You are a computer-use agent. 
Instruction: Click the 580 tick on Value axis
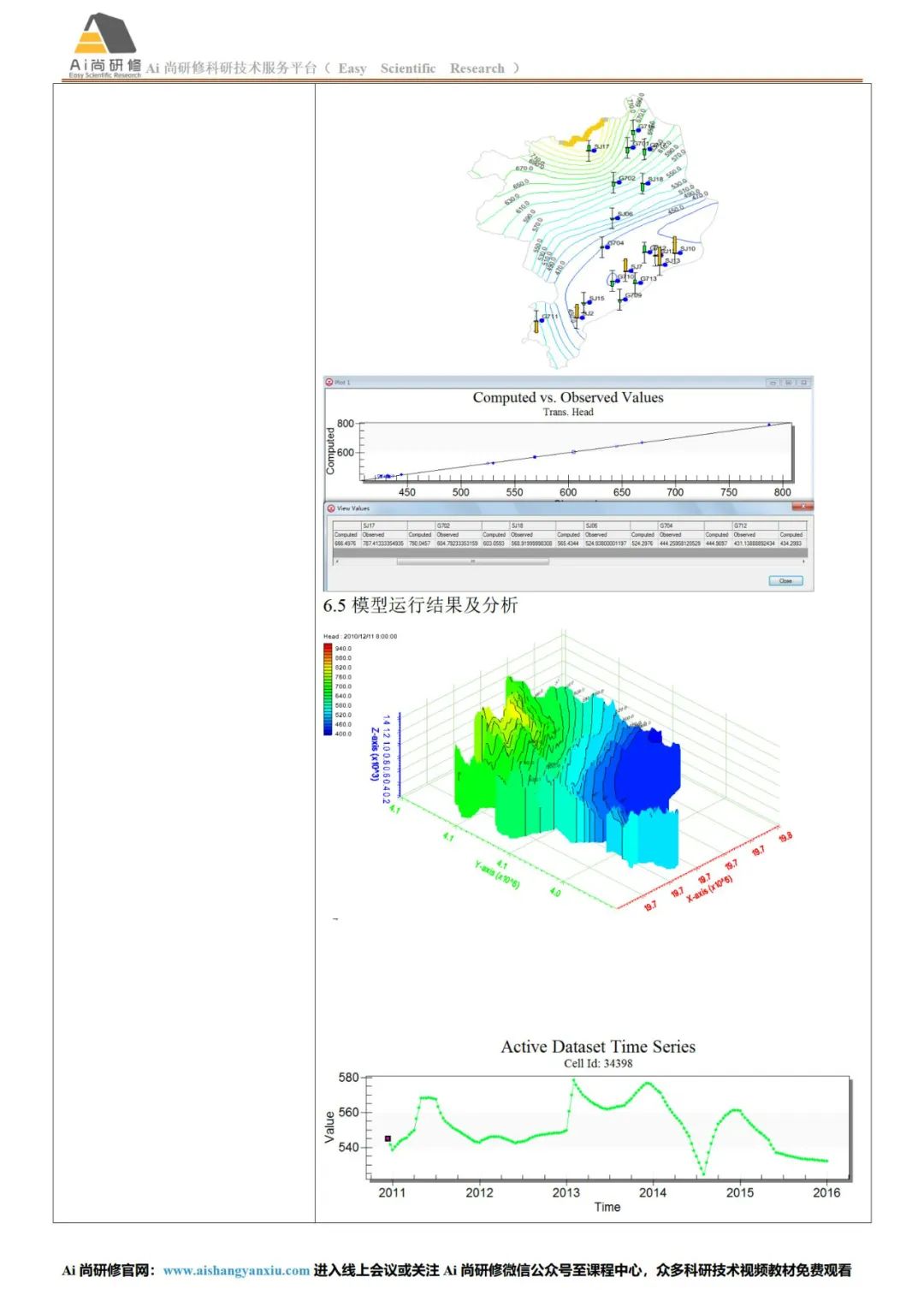[348, 1078]
